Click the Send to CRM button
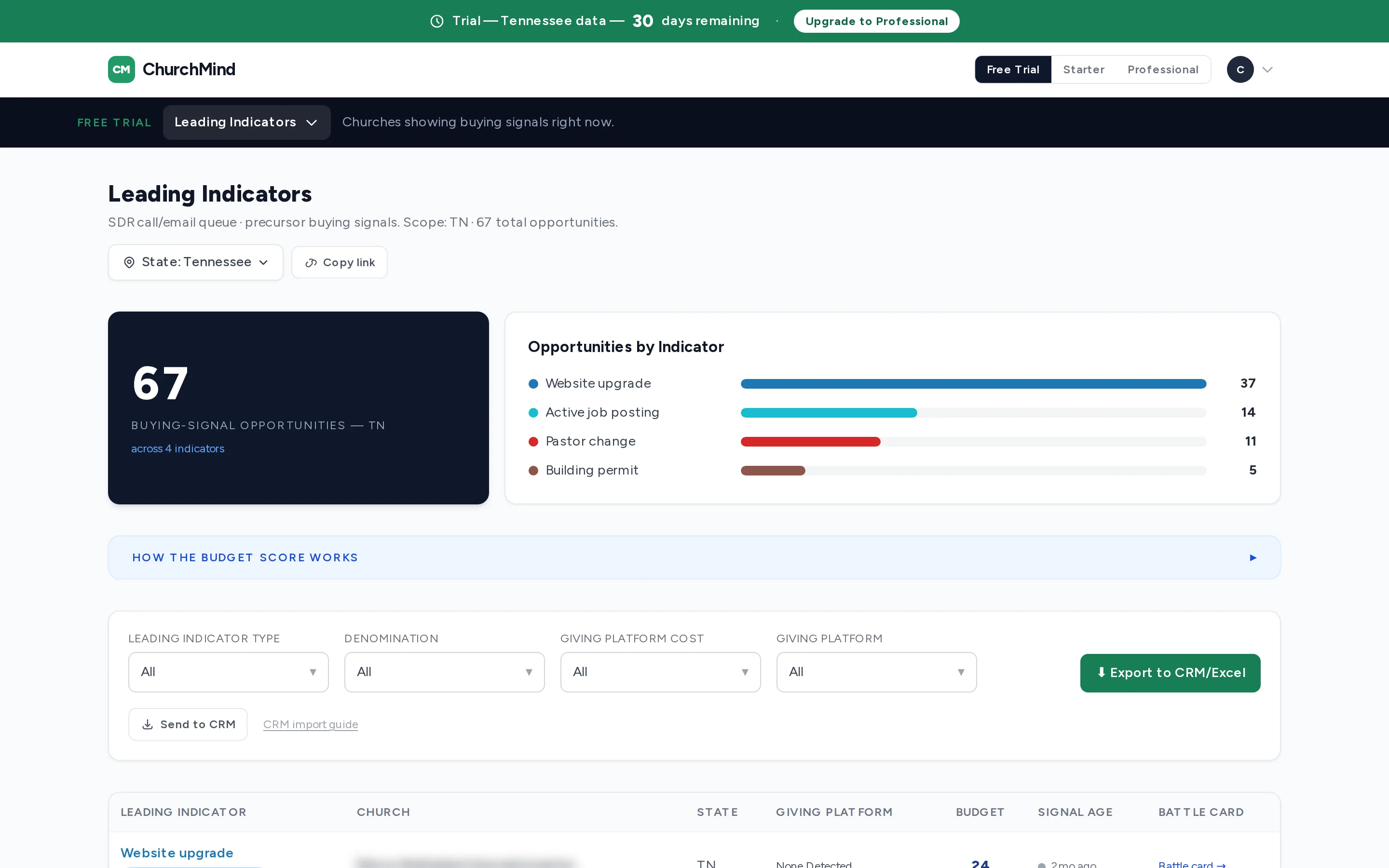This screenshot has width=1389, height=868. coord(188,724)
